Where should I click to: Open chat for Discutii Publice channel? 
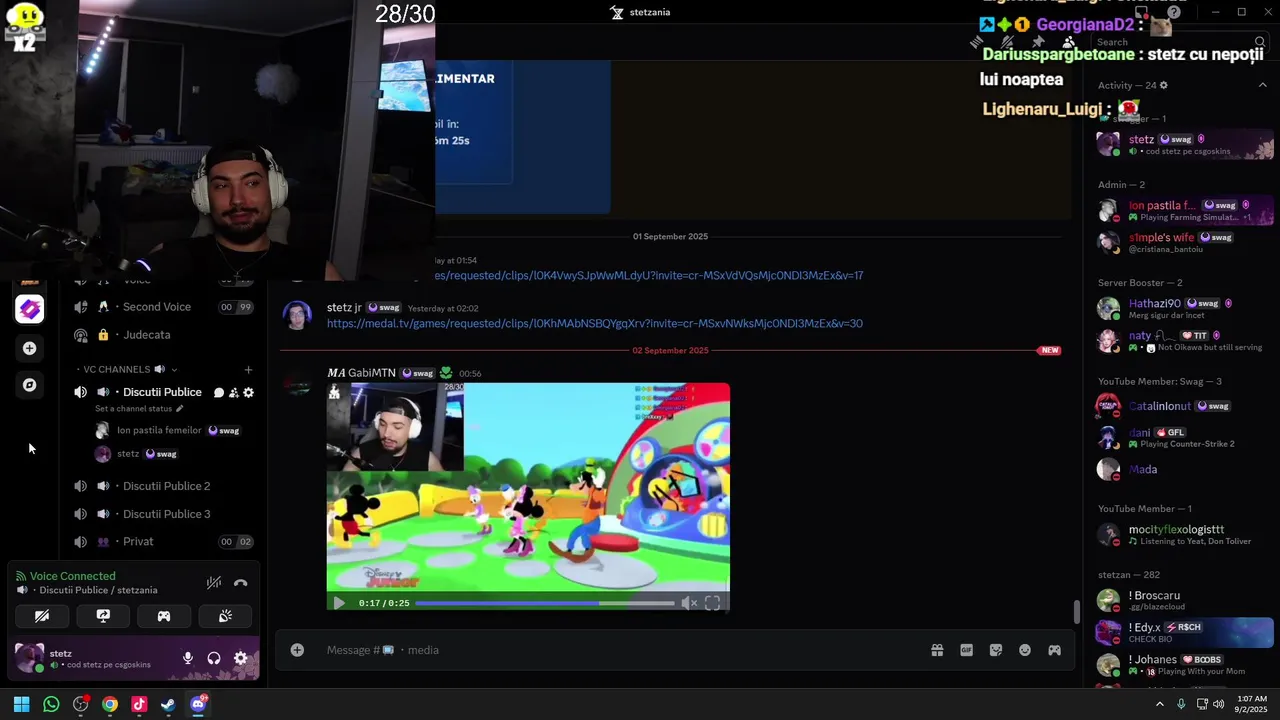tap(219, 393)
